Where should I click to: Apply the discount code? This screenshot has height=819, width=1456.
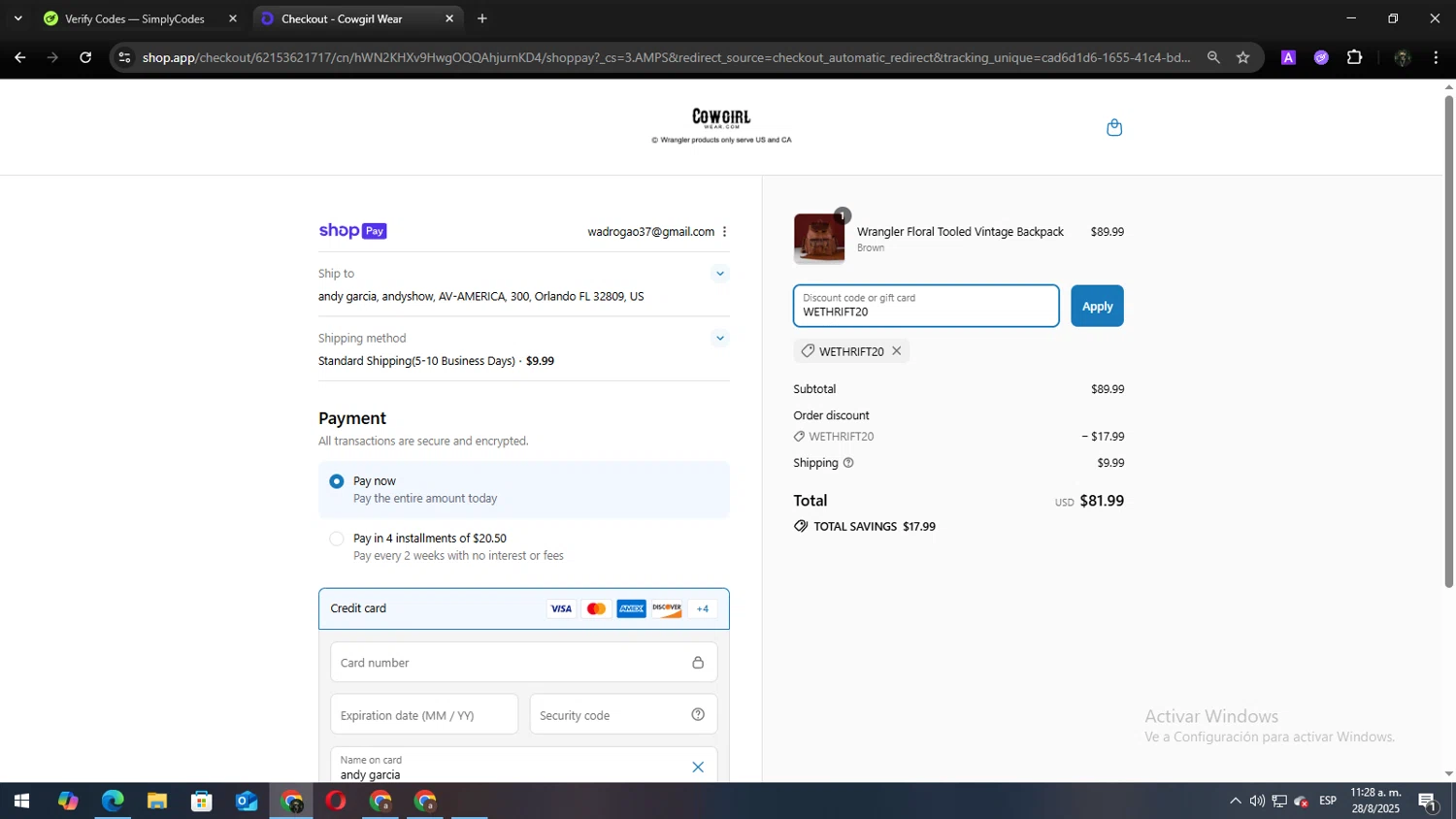[x=1097, y=307]
